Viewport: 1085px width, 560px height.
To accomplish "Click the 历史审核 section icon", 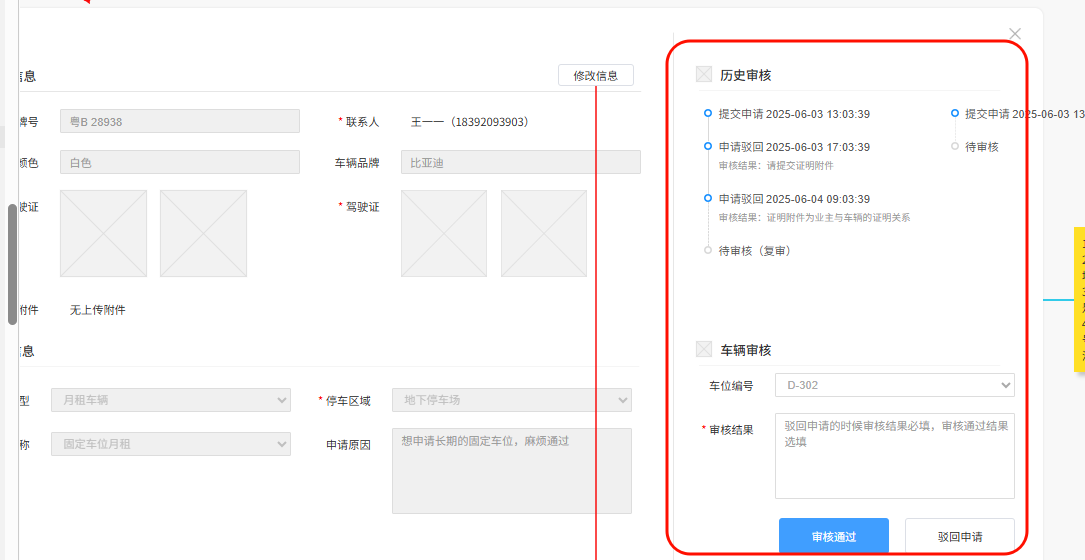I will pyautogui.click(x=704, y=75).
